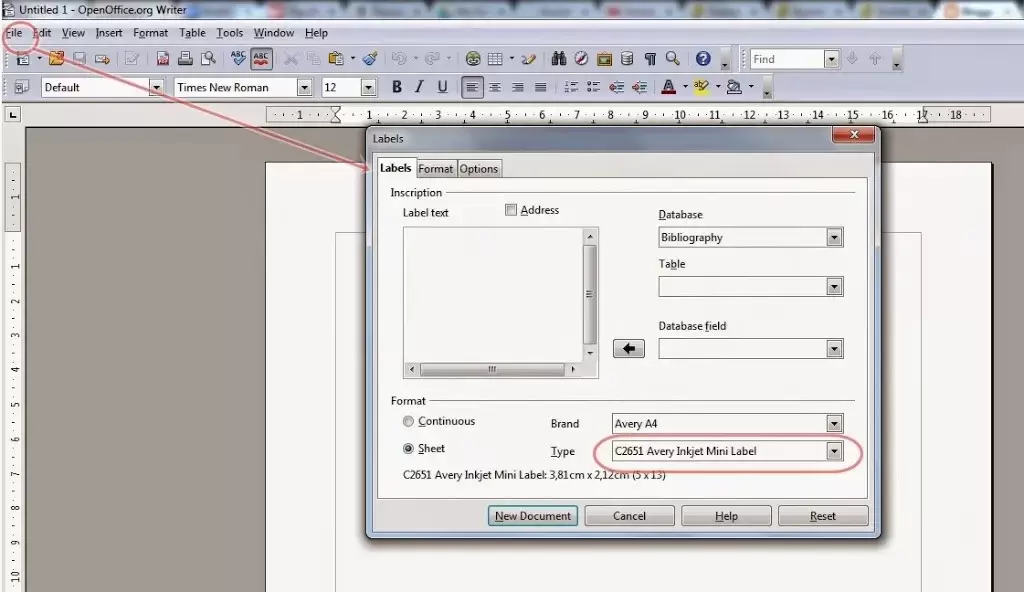This screenshot has height=592, width=1024.
Task: Apply Underline formatting
Action: pyautogui.click(x=442, y=87)
